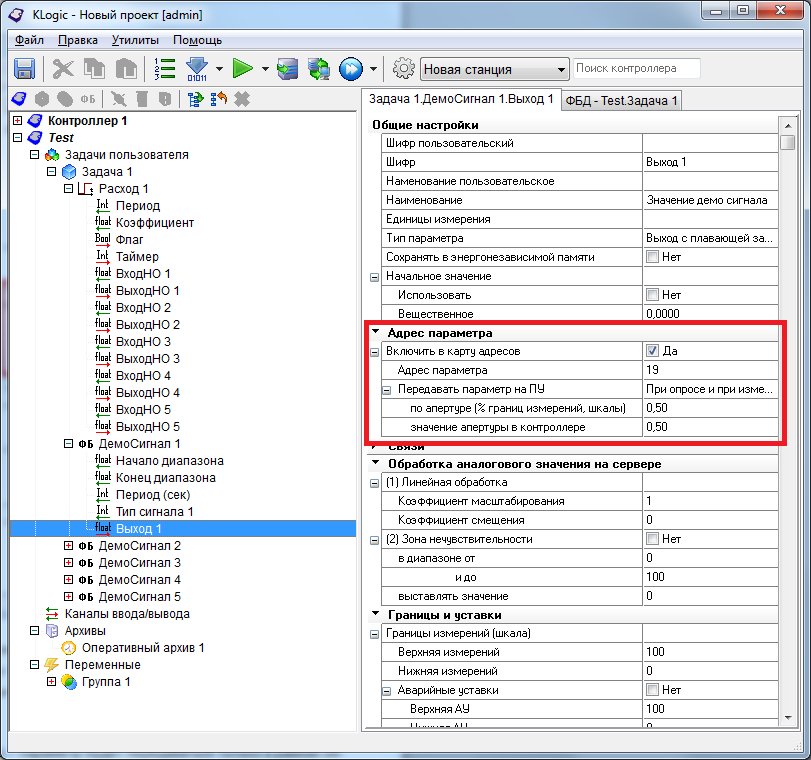Click the blue fast-forward circle icon
Screen dimensions: 811x760
tap(350, 69)
